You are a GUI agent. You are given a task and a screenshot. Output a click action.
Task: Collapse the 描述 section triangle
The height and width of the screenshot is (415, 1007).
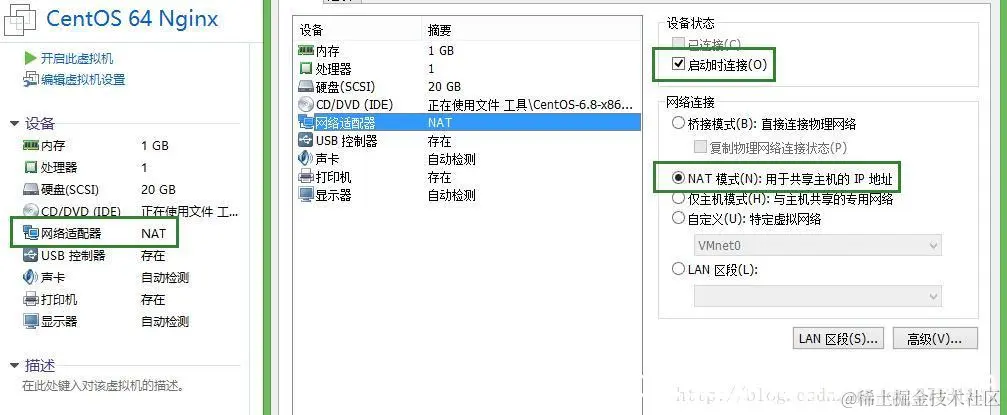[x=15, y=366]
